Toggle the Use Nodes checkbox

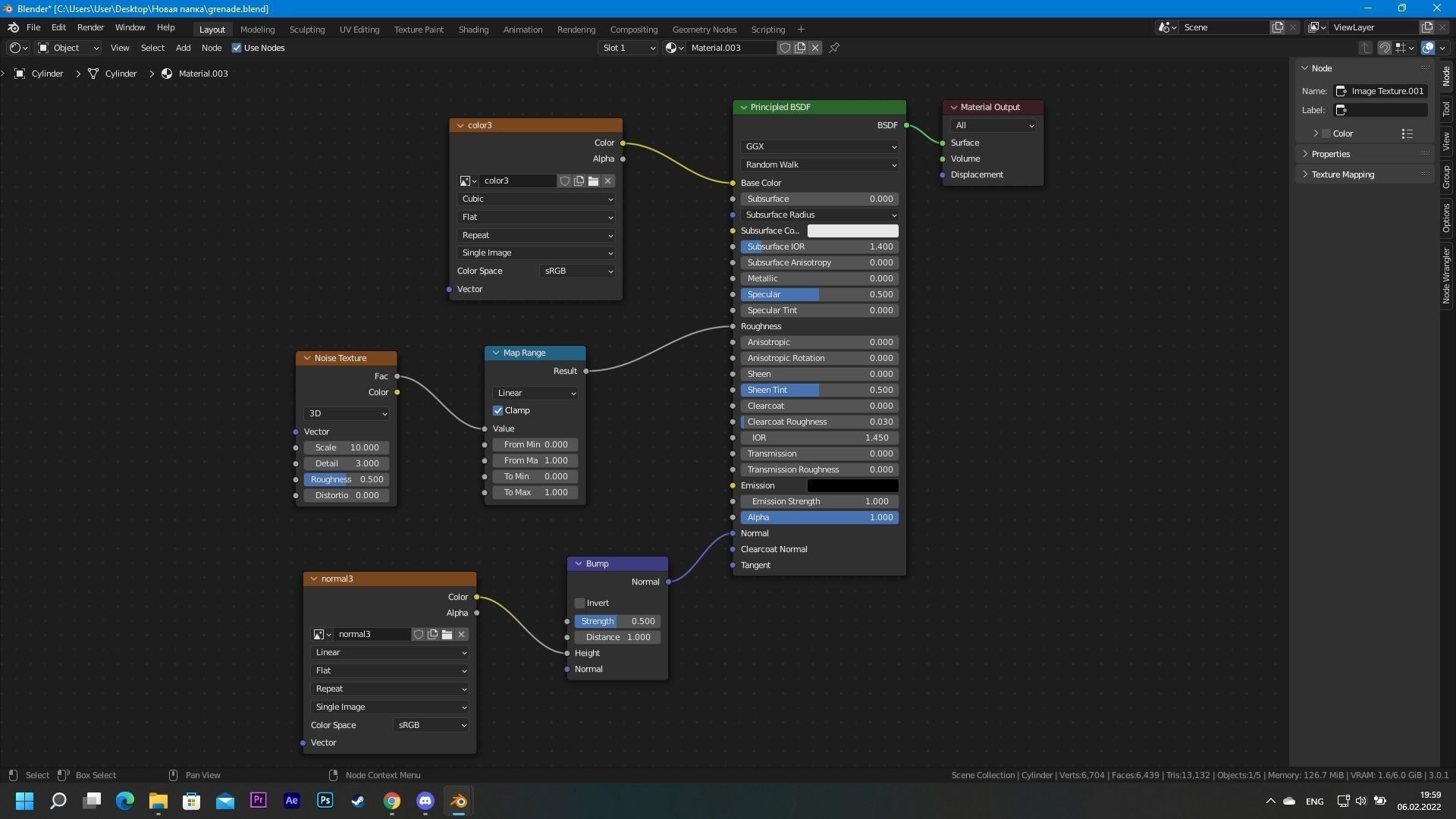pyautogui.click(x=237, y=48)
